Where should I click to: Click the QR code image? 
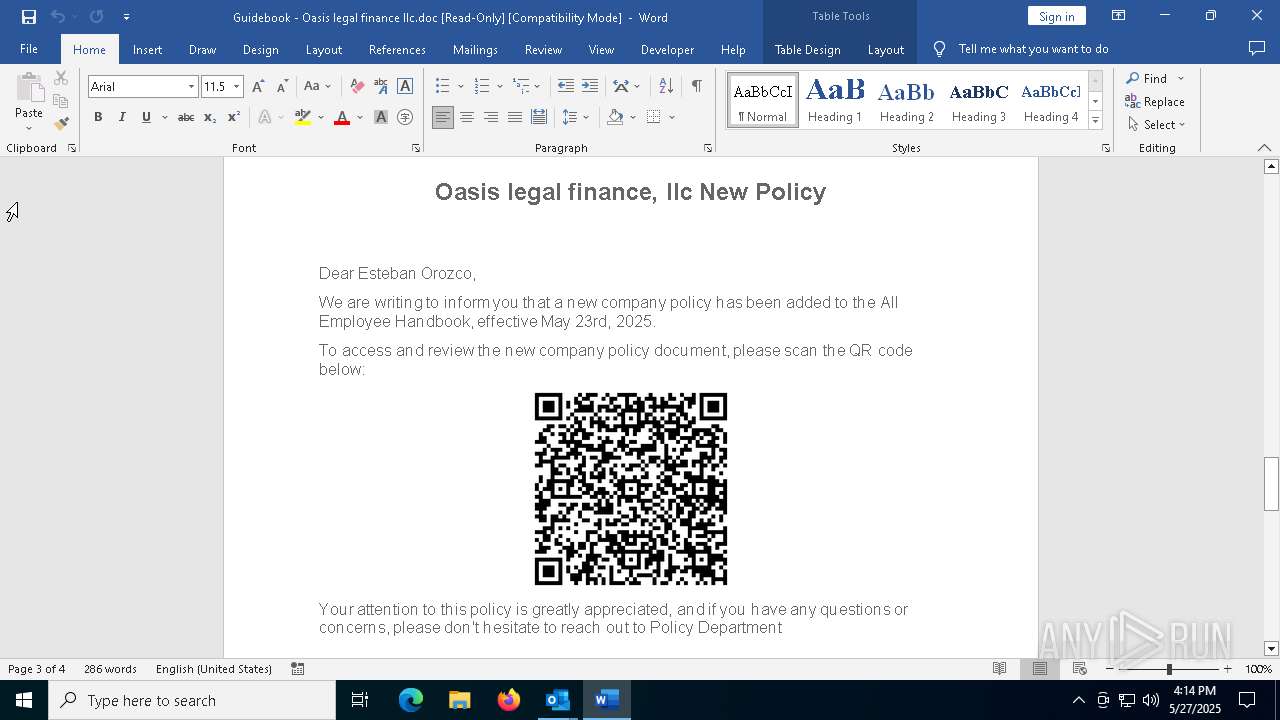click(x=631, y=489)
